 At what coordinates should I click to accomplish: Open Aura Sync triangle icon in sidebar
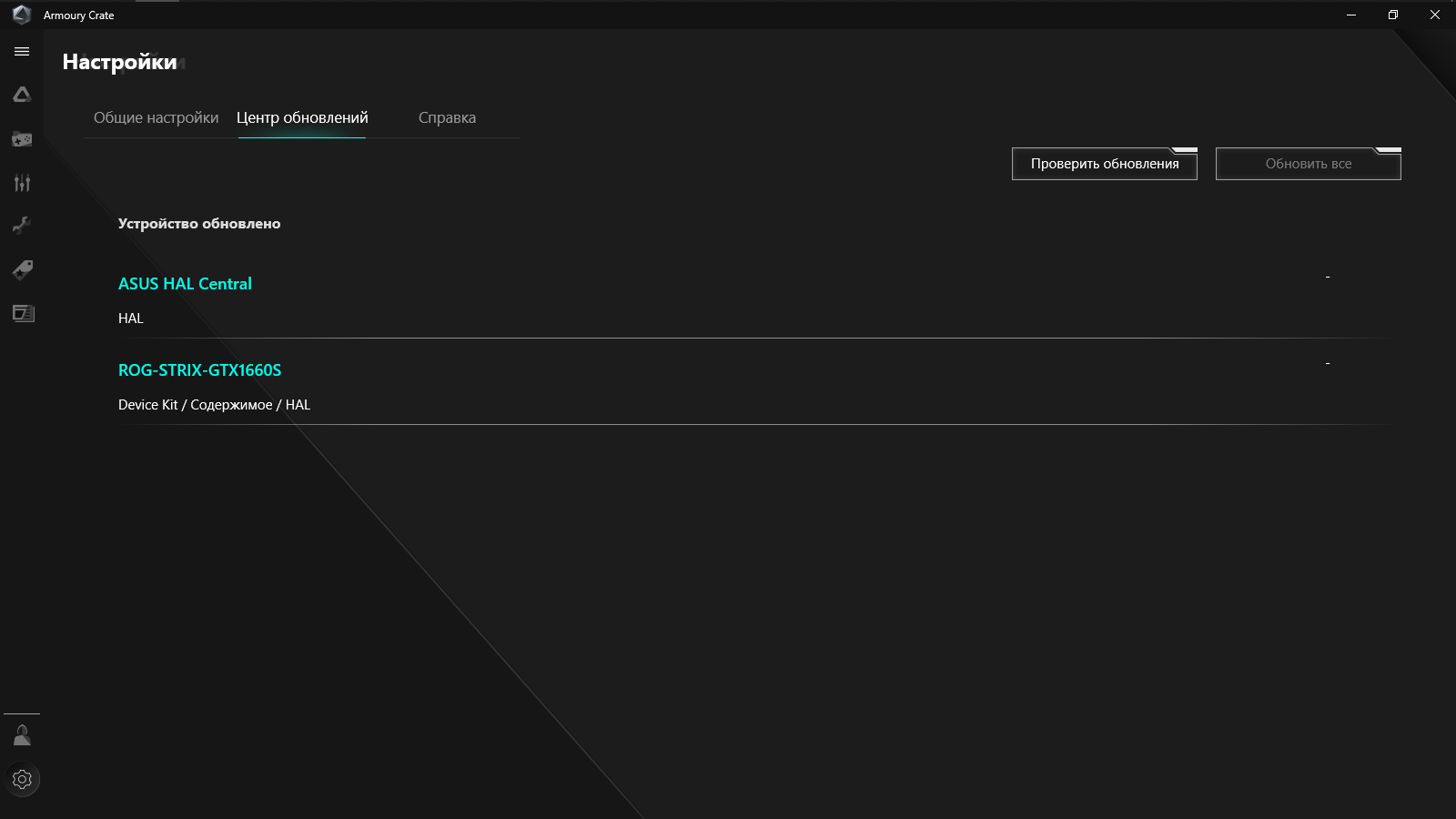[22, 95]
